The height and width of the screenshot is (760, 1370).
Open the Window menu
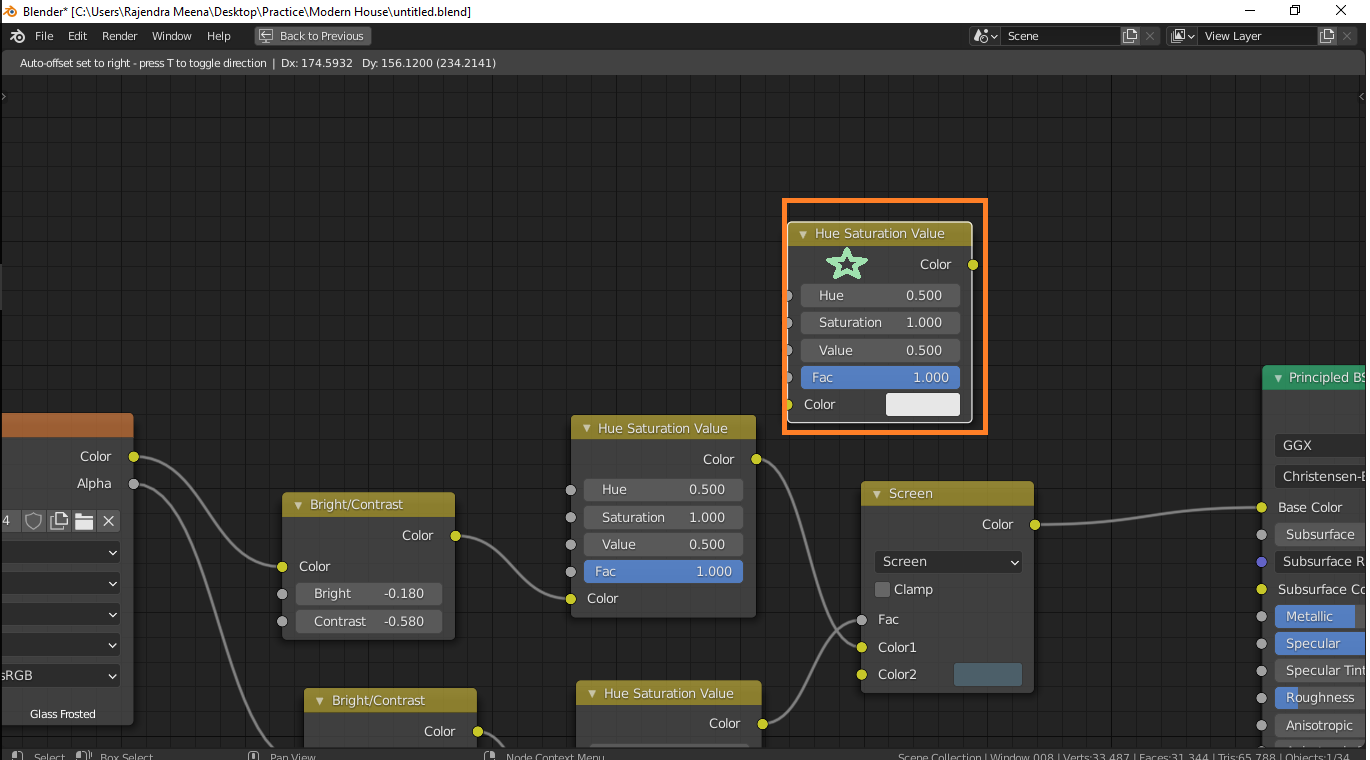(172, 36)
